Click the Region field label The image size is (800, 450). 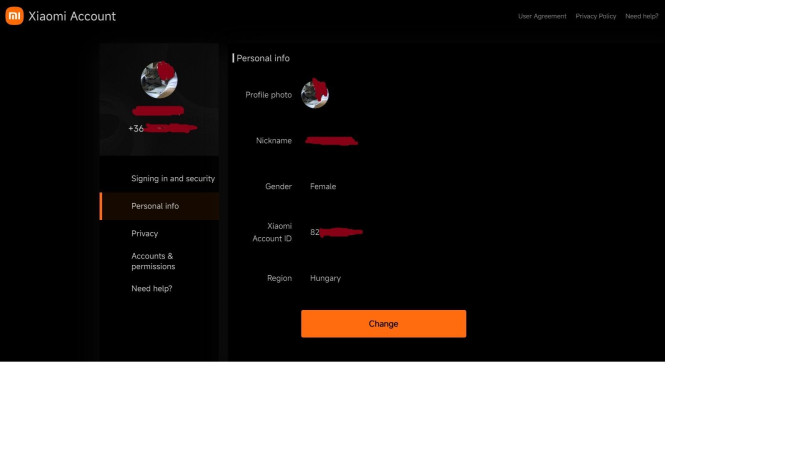click(x=279, y=279)
